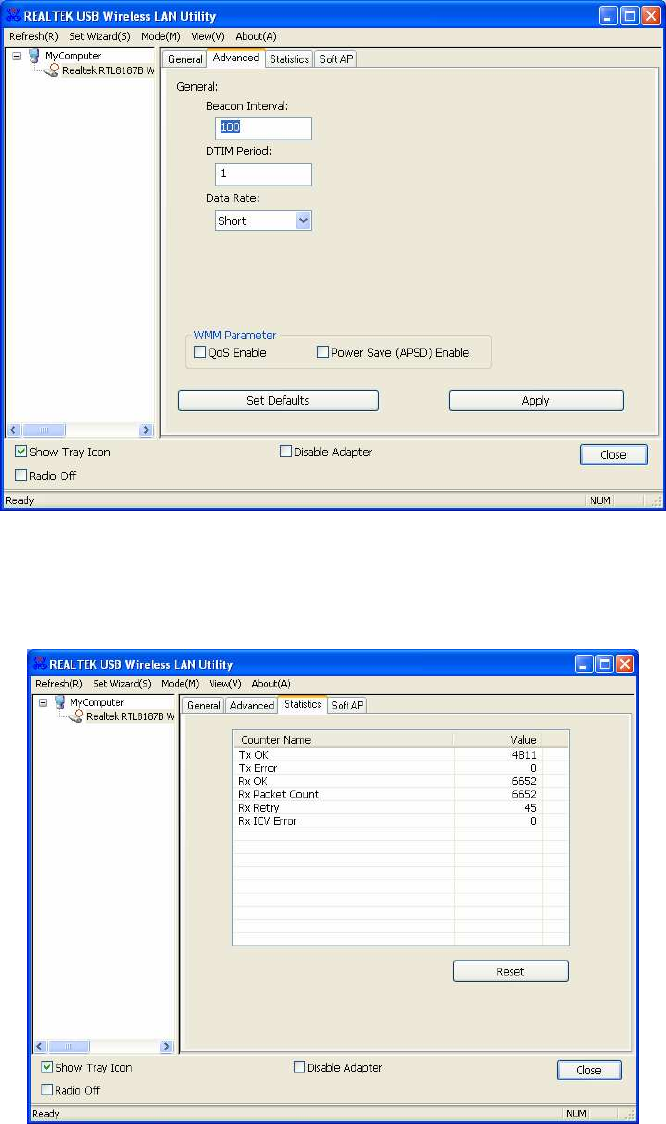The image size is (666, 1124).
Task: Select the Tx OK row
Action: point(401,755)
